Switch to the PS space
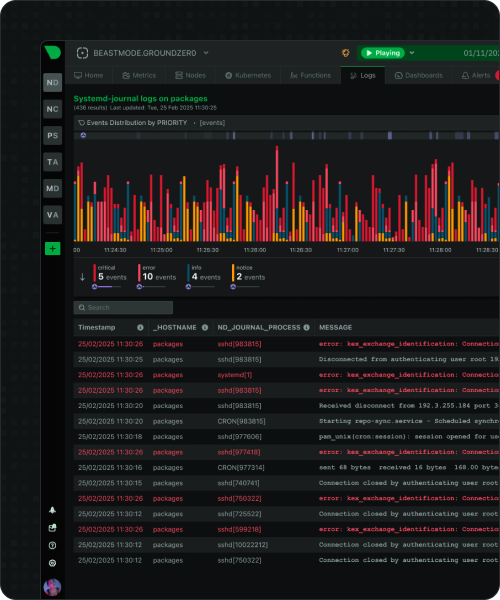 pos(52,135)
